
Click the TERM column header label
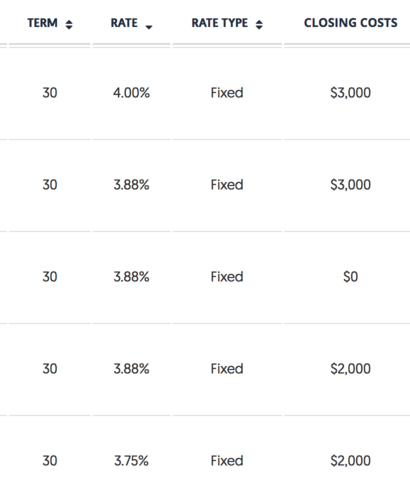[43, 23]
